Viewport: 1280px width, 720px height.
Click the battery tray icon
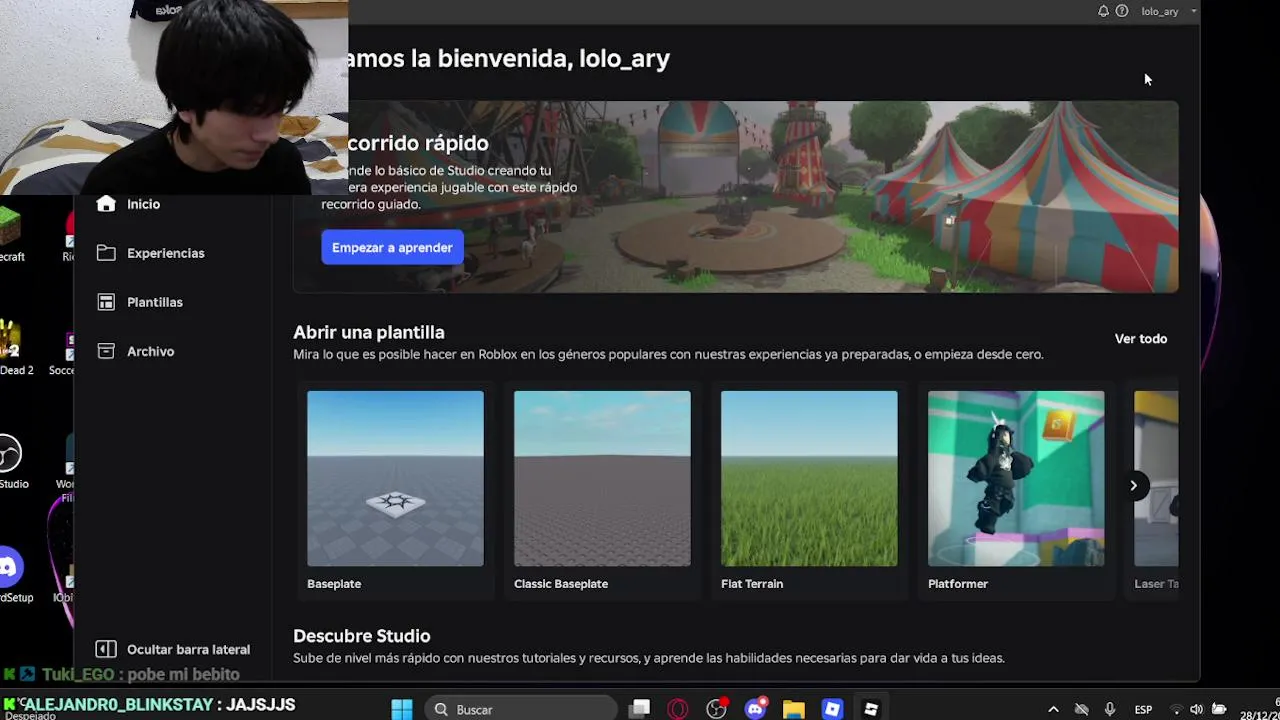click(1219, 709)
